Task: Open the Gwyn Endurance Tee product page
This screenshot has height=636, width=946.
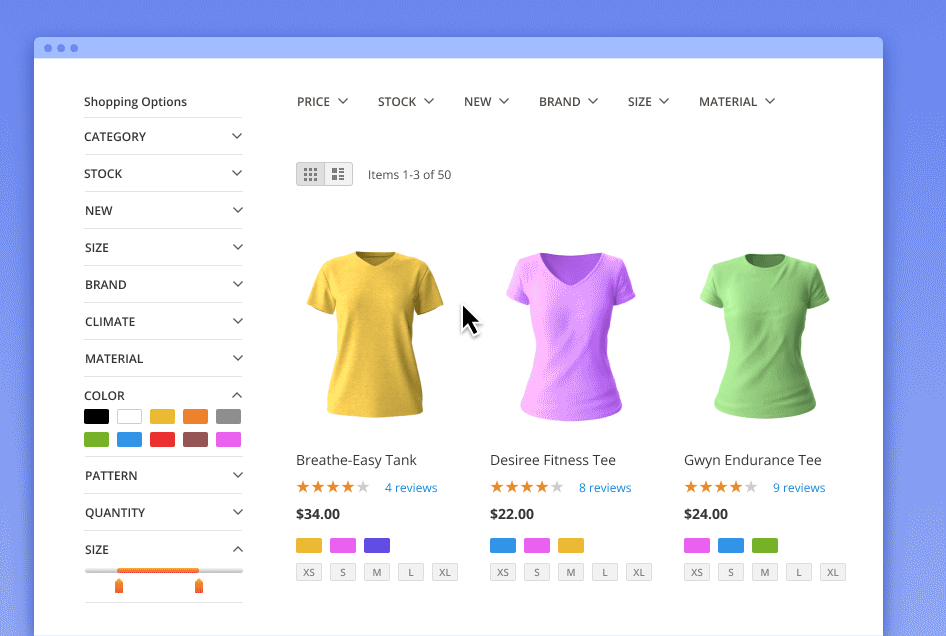Action: 753,460
